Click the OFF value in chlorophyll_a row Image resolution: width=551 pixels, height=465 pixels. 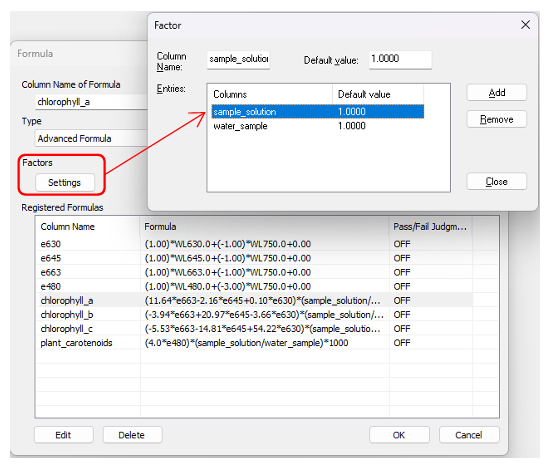[402, 301]
